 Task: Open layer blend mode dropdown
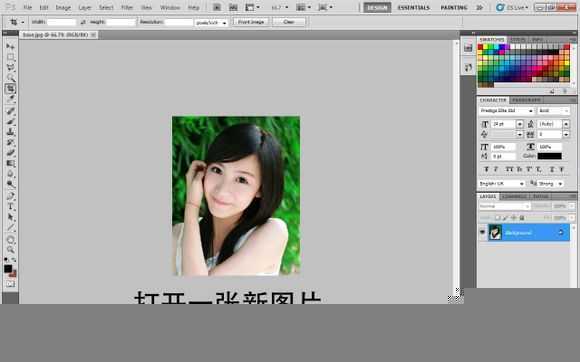coord(505,206)
